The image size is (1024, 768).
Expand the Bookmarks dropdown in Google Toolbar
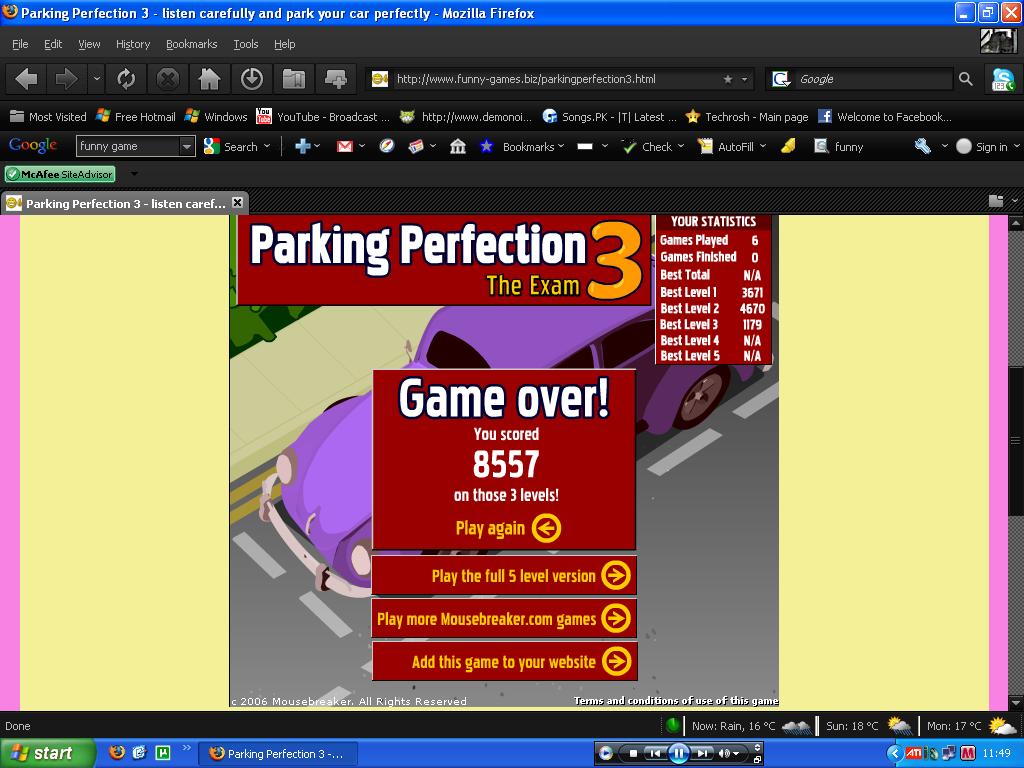pyautogui.click(x=561, y=146)
